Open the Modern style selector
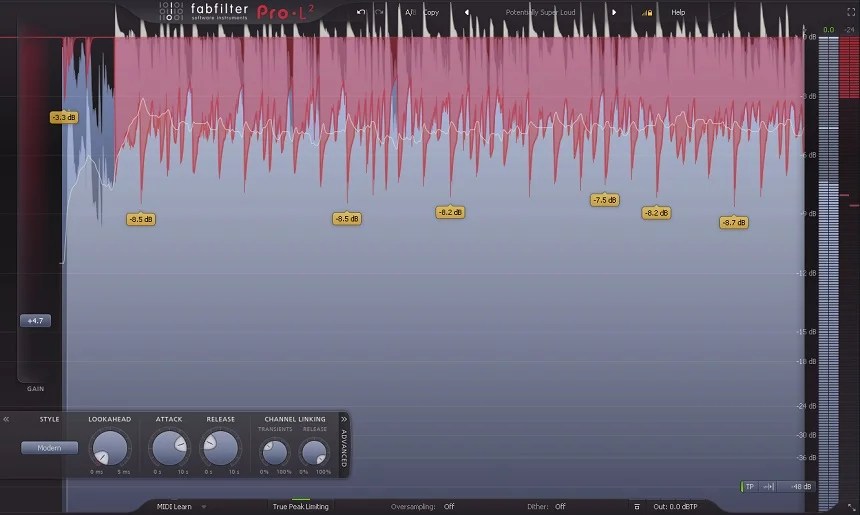This screenshot has height=515, width=860. [x=49, y=448]
